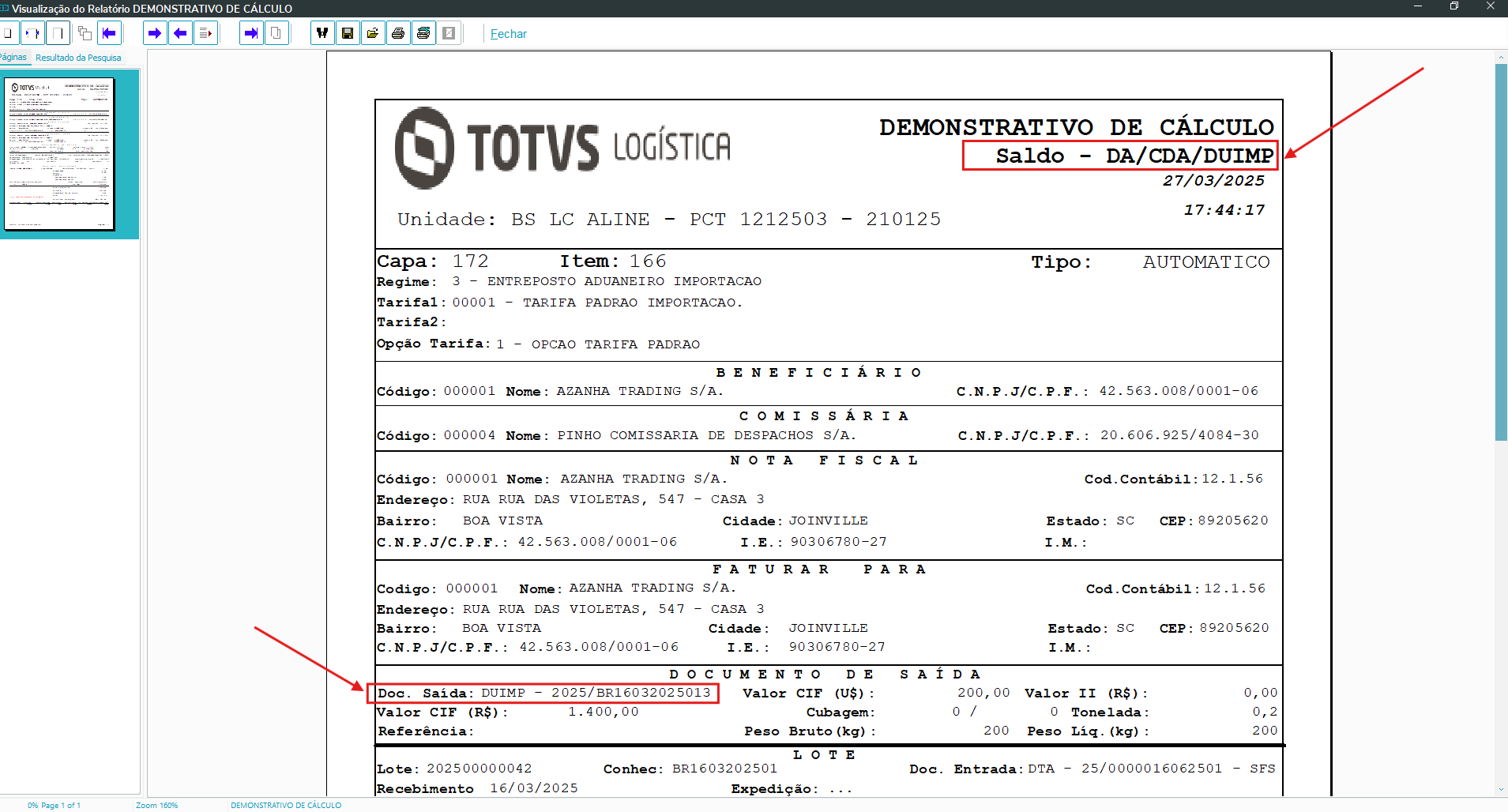
Task: Zoom to fit the whole page
Action: click(x=8, y=33)
